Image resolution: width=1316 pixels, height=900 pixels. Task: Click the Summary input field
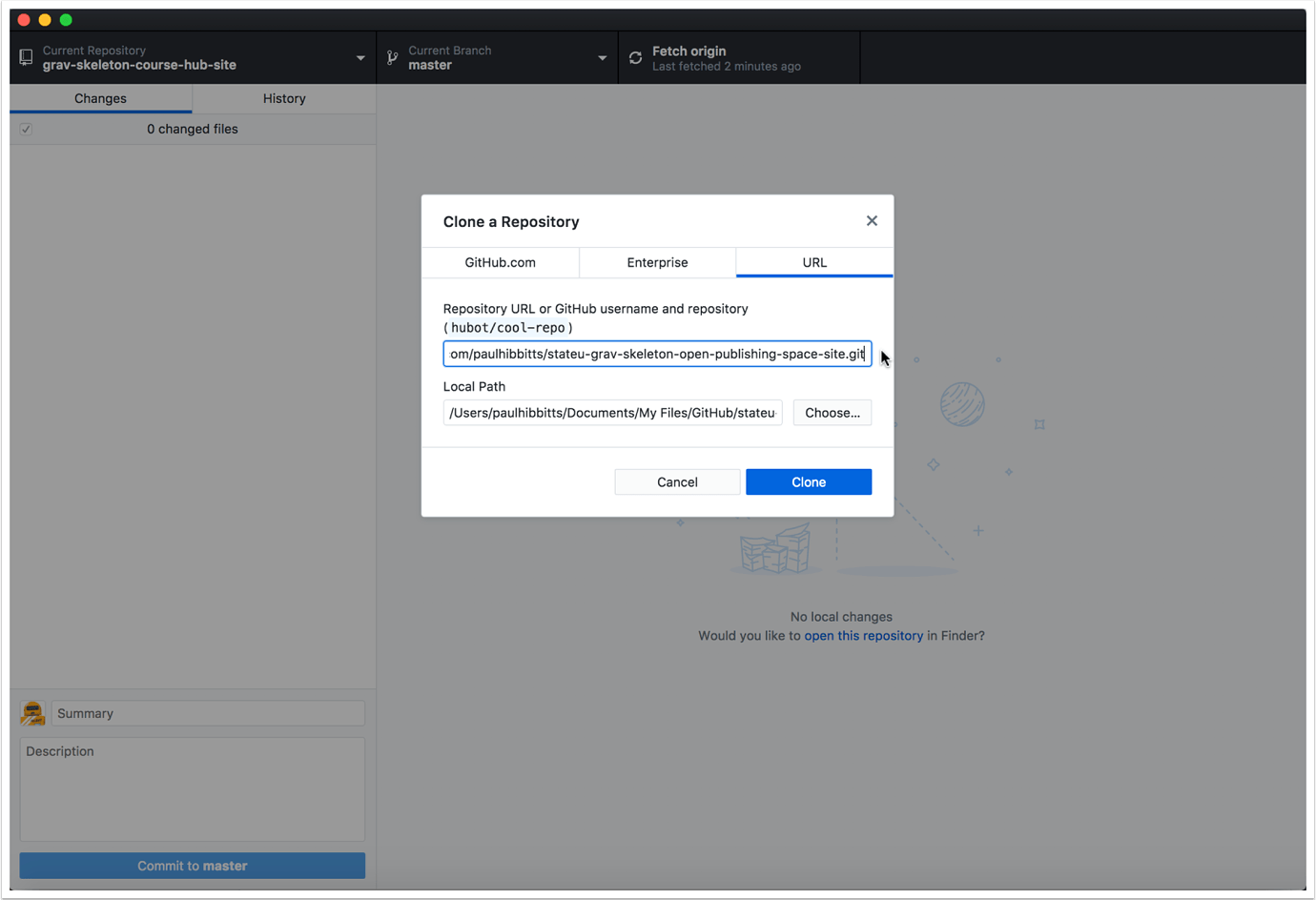208,712
